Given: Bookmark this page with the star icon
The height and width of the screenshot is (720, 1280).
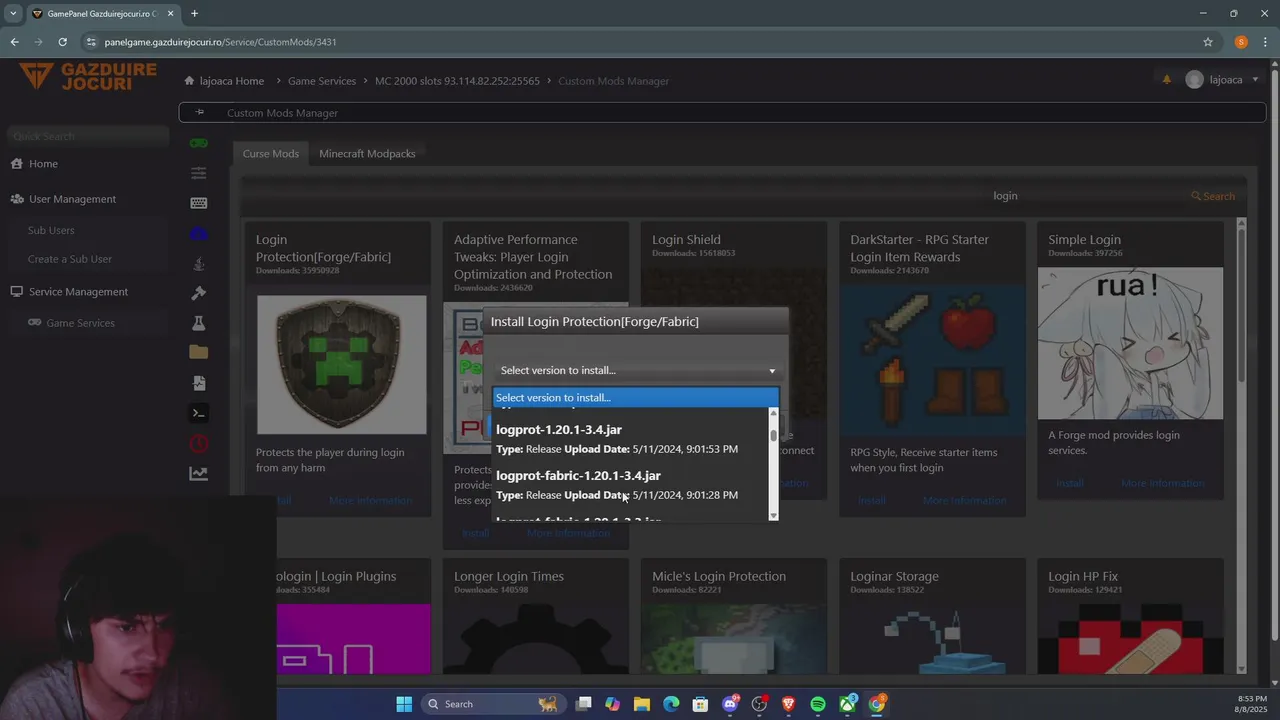Looking at the screenshot, I should point(1208,42).
